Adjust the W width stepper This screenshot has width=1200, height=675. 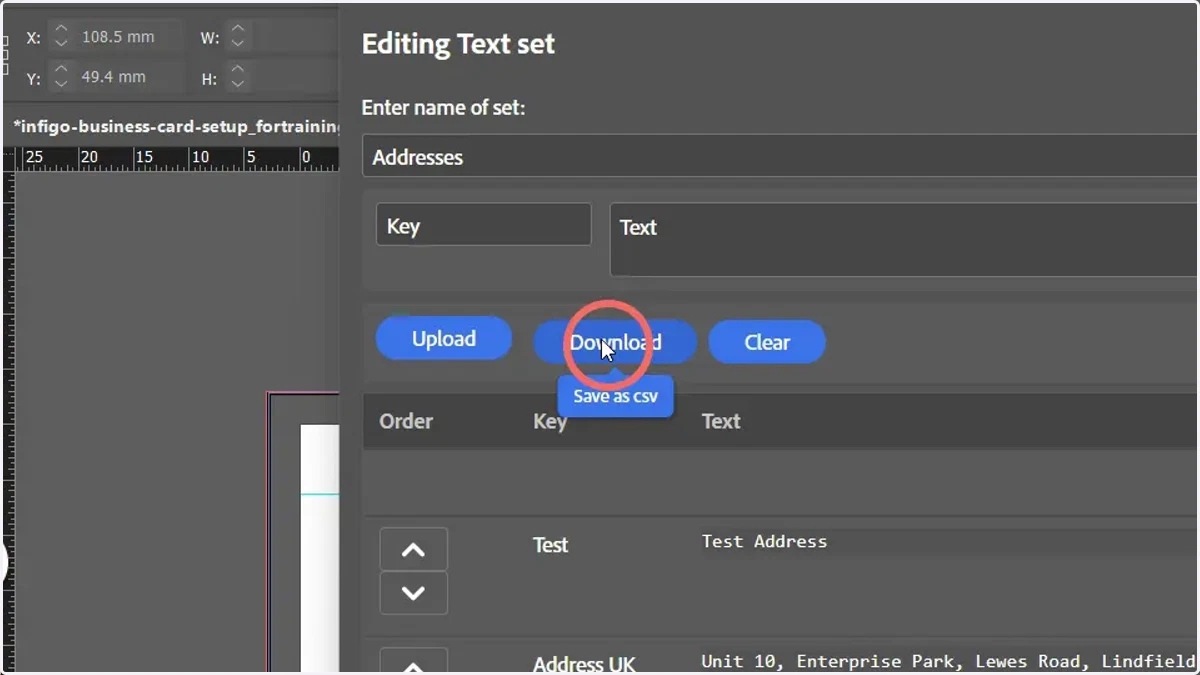tap(238, 37)
